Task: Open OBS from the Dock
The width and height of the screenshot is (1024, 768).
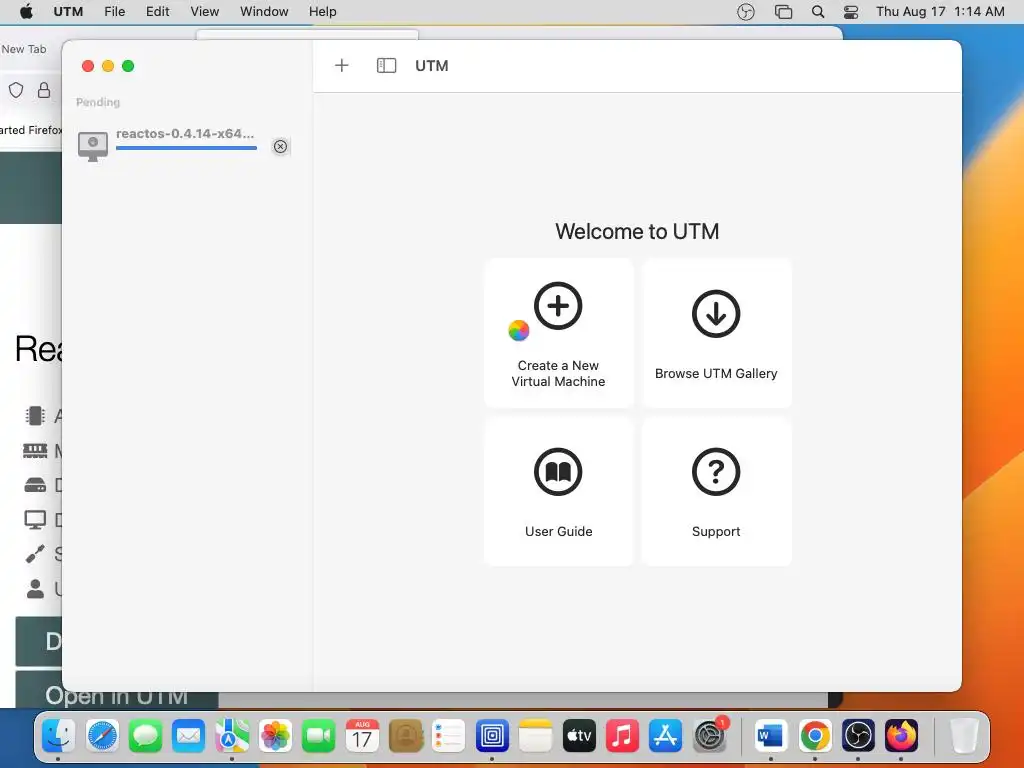Action: pyautogui.click(x=857, y=736)
